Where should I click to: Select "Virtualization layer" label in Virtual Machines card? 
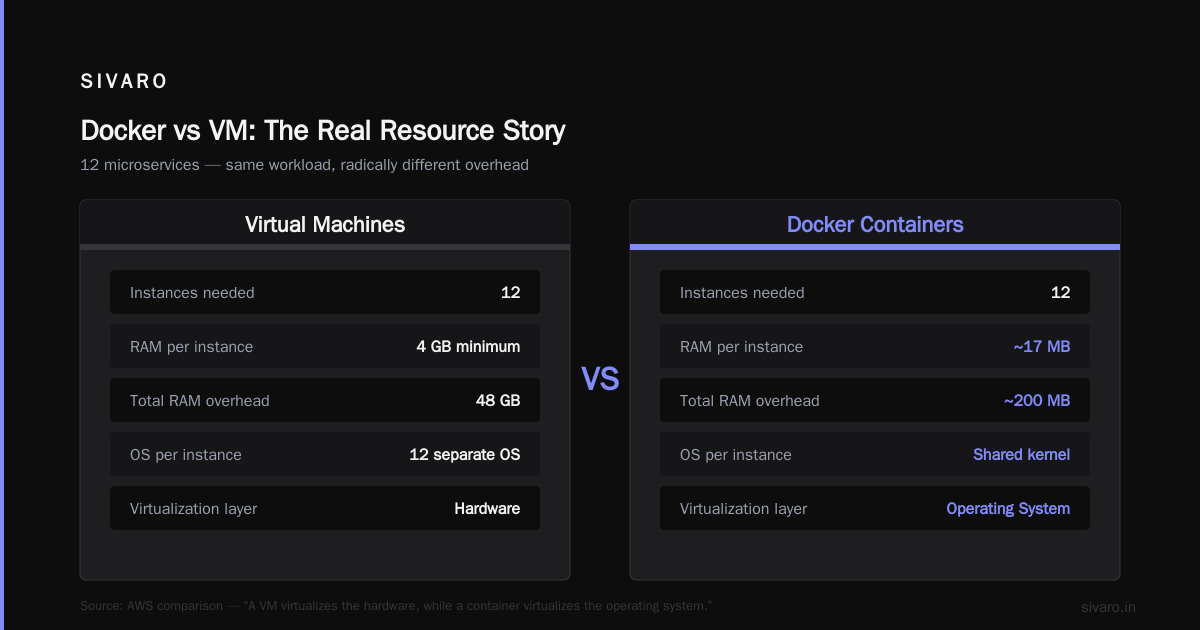[x=193, y=509]
